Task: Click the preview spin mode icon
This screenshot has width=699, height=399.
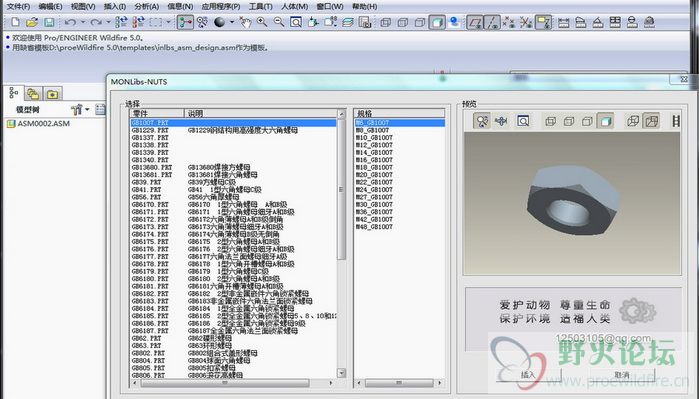Action: click(x=482, y=121)
